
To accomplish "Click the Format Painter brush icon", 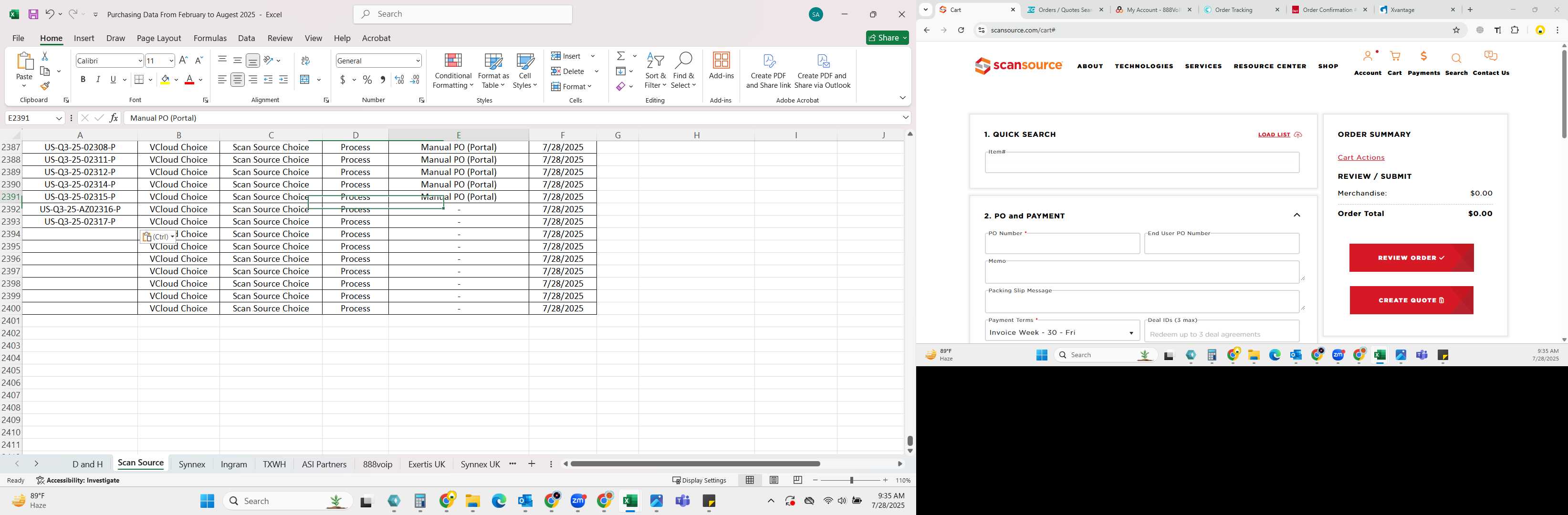I will pyautogui.click(x=44, y=86).
